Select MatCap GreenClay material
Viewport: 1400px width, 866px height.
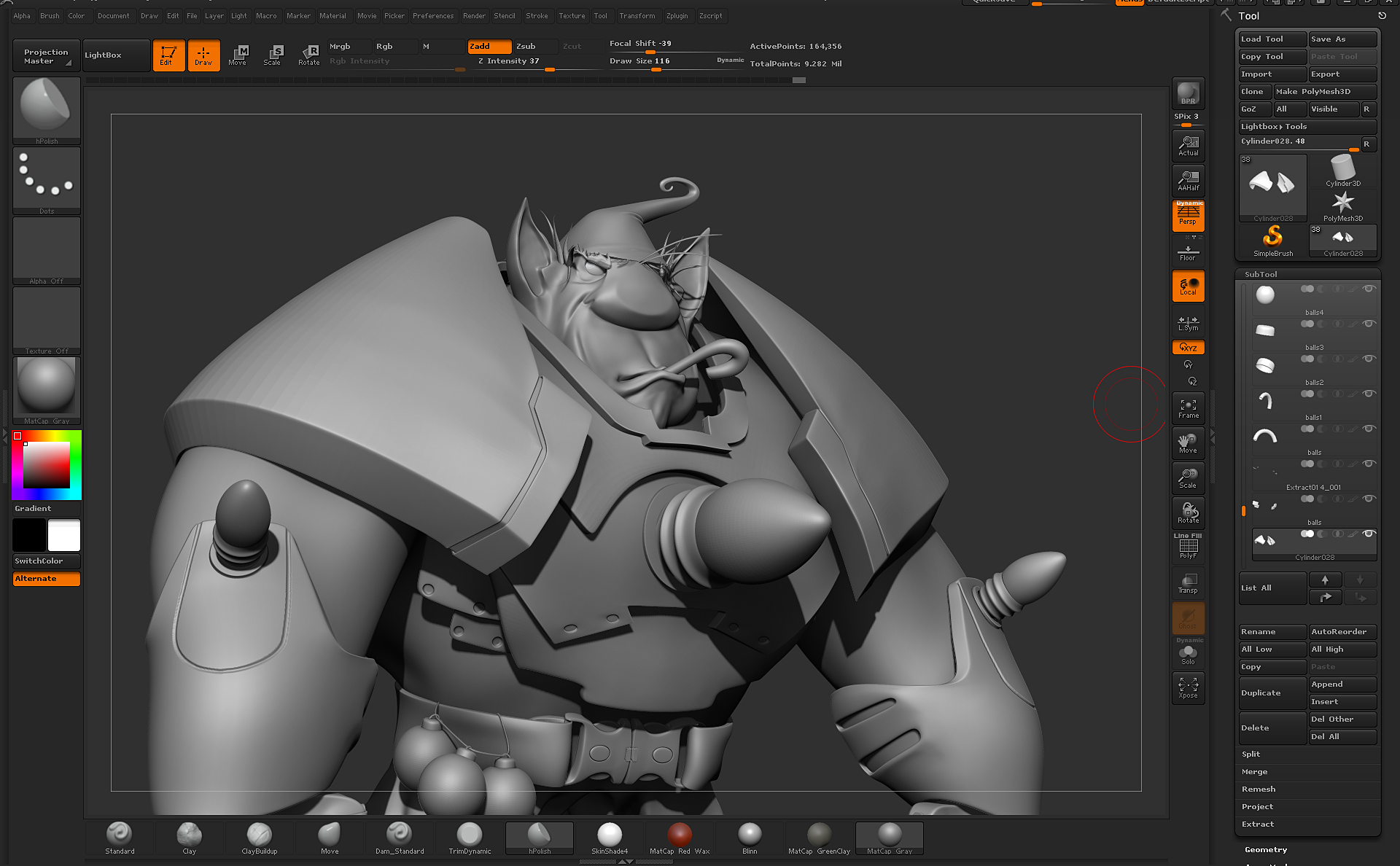point(820,838)
